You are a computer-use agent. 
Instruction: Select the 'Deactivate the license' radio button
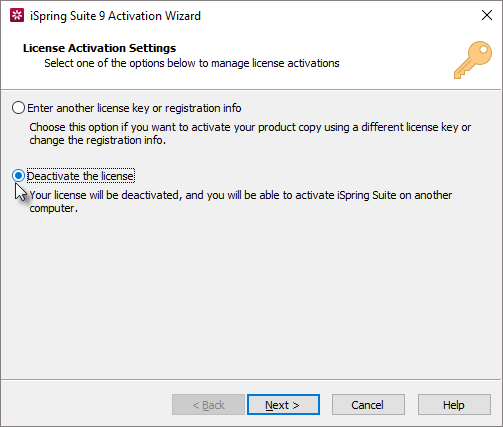click(x=18, y=176)
